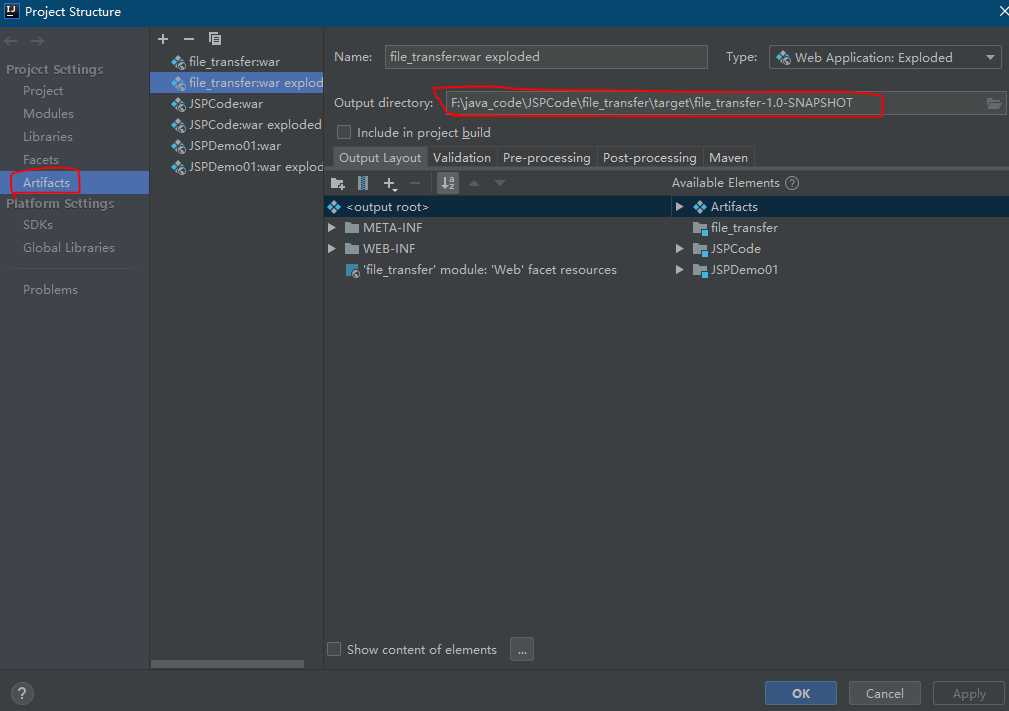This screenshot has width=1009, height=711.
Task: Click the Add artifact plus icon
Action: 163,39
